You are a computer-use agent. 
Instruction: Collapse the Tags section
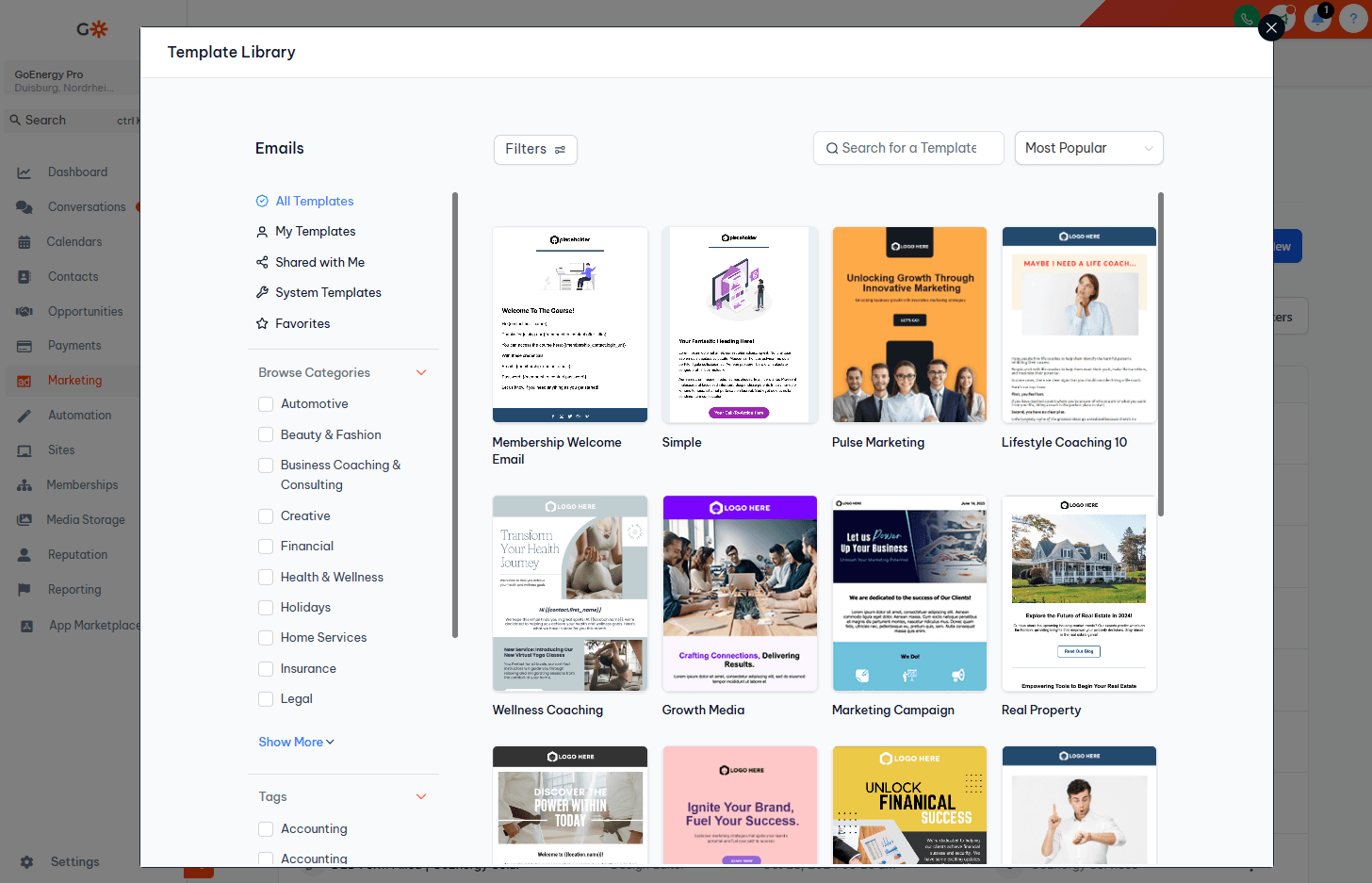click(421, 796)
